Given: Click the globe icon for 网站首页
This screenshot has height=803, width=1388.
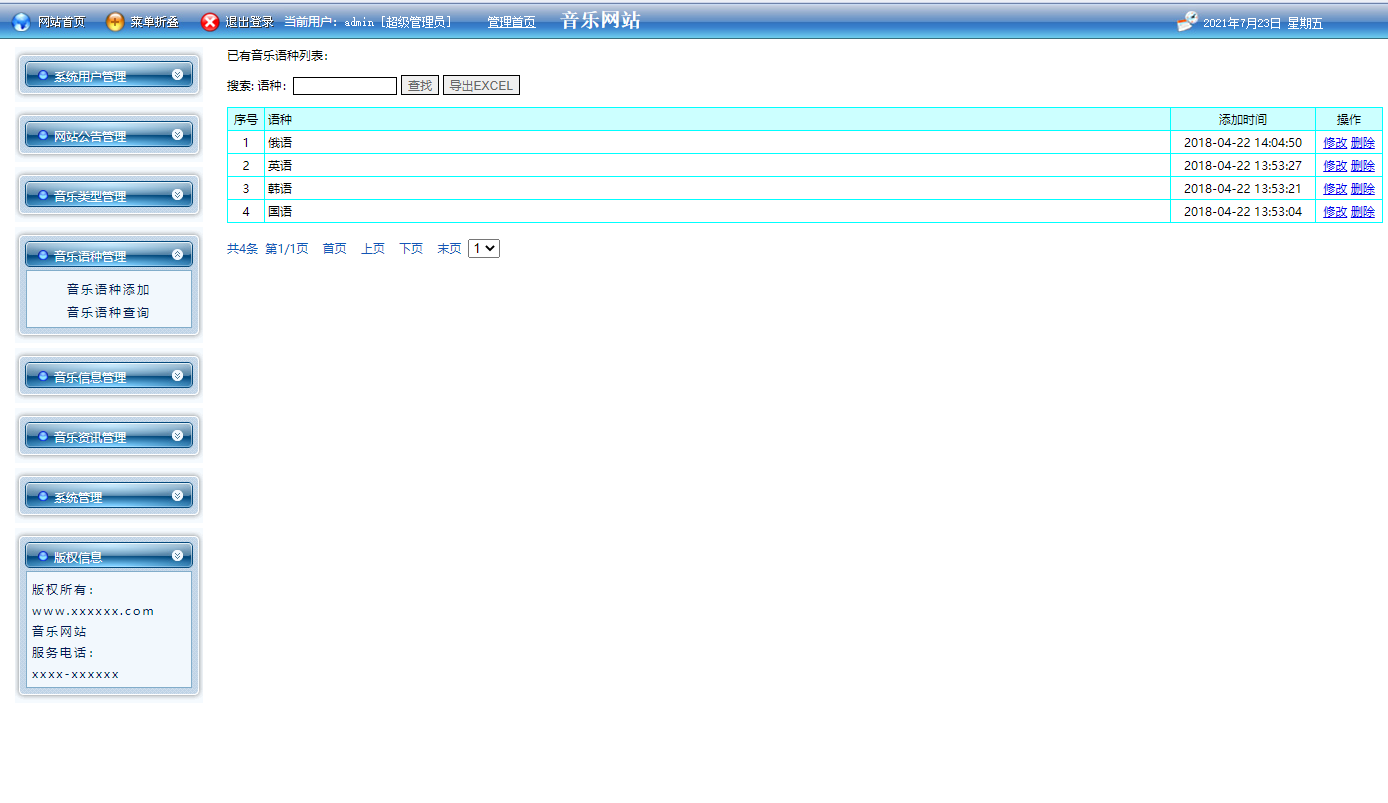Looking at the screenshot, I should pos(21,22).
